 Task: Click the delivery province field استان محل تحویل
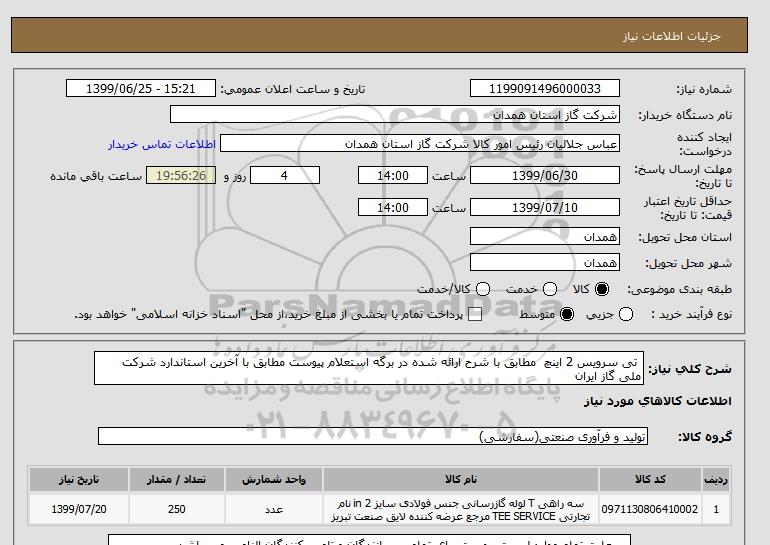(545, 237)
